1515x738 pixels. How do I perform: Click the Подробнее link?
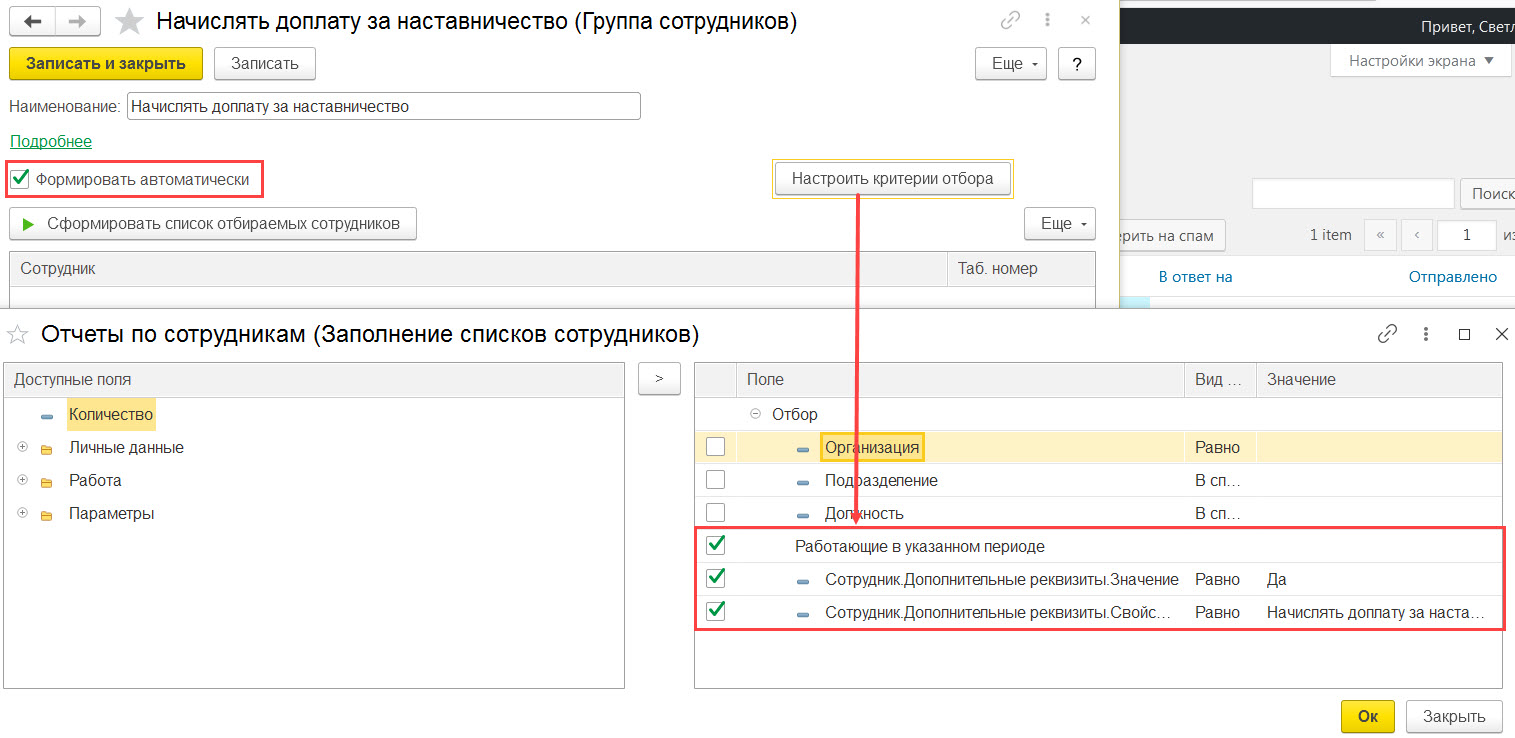(51, 142)
